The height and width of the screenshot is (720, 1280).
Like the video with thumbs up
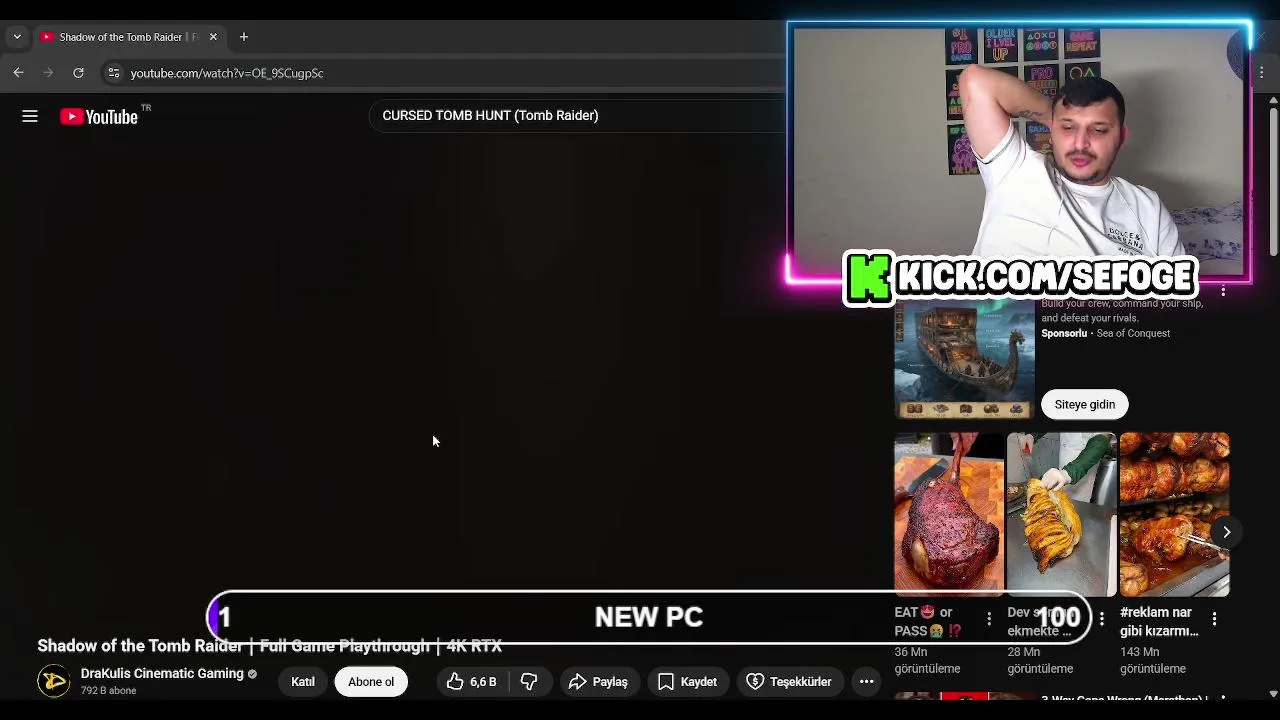pyautogui.click(x=472, y=682)
